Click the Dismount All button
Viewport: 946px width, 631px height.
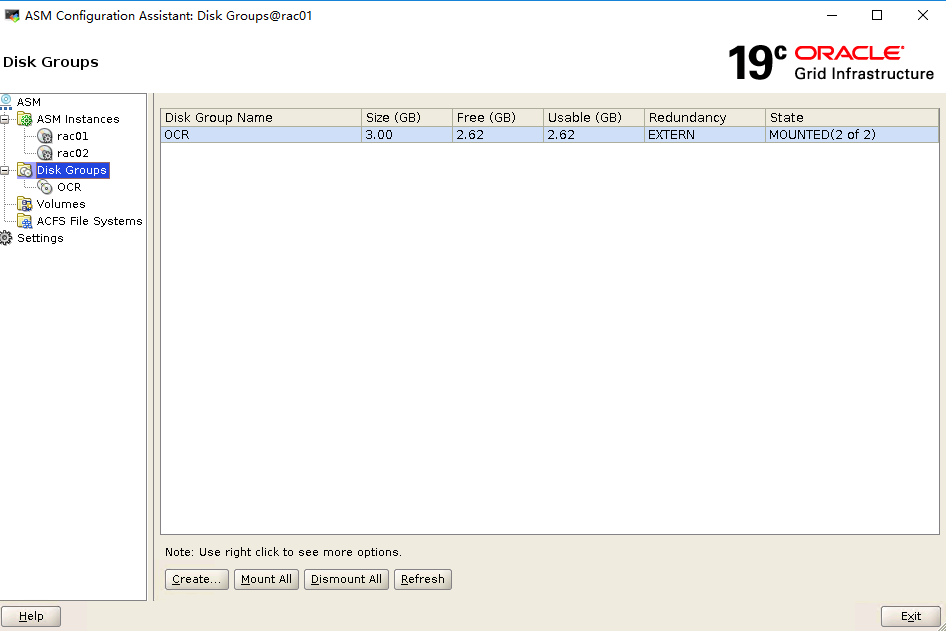346,579
